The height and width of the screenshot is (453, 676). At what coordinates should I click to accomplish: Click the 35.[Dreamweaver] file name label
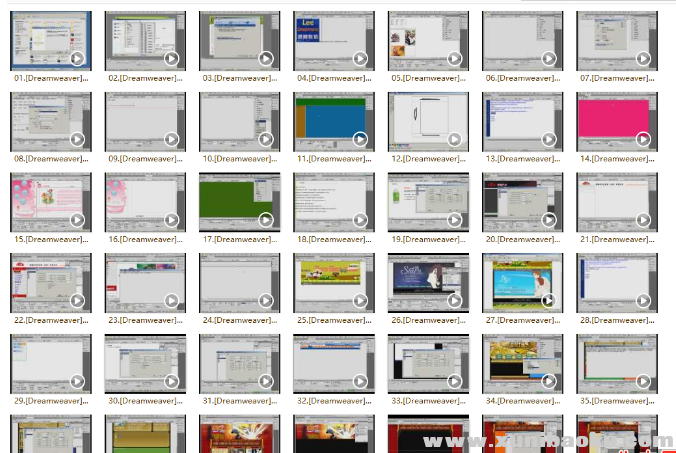(617, 401)
